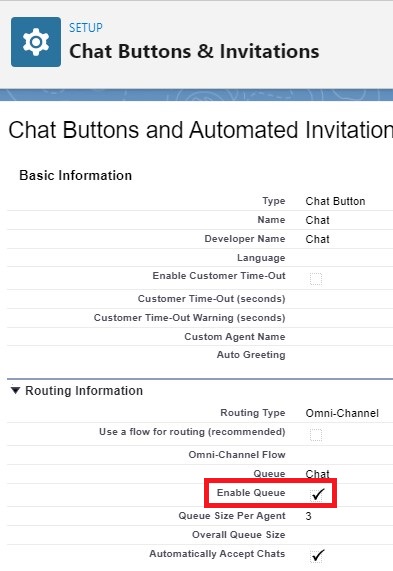The image size is (393, 571).
Task: Click the Routing Type label
Action: 253,413
